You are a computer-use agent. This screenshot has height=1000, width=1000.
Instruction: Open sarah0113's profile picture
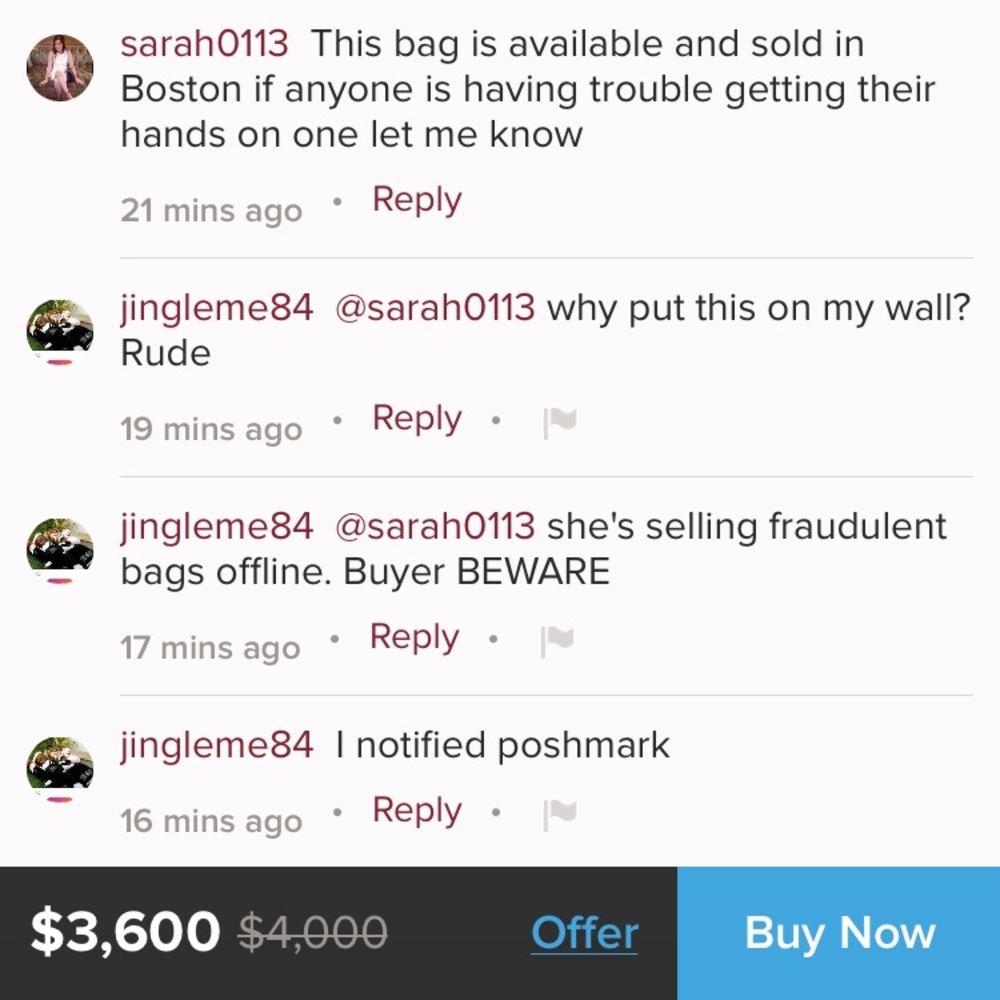coord(60,67)
